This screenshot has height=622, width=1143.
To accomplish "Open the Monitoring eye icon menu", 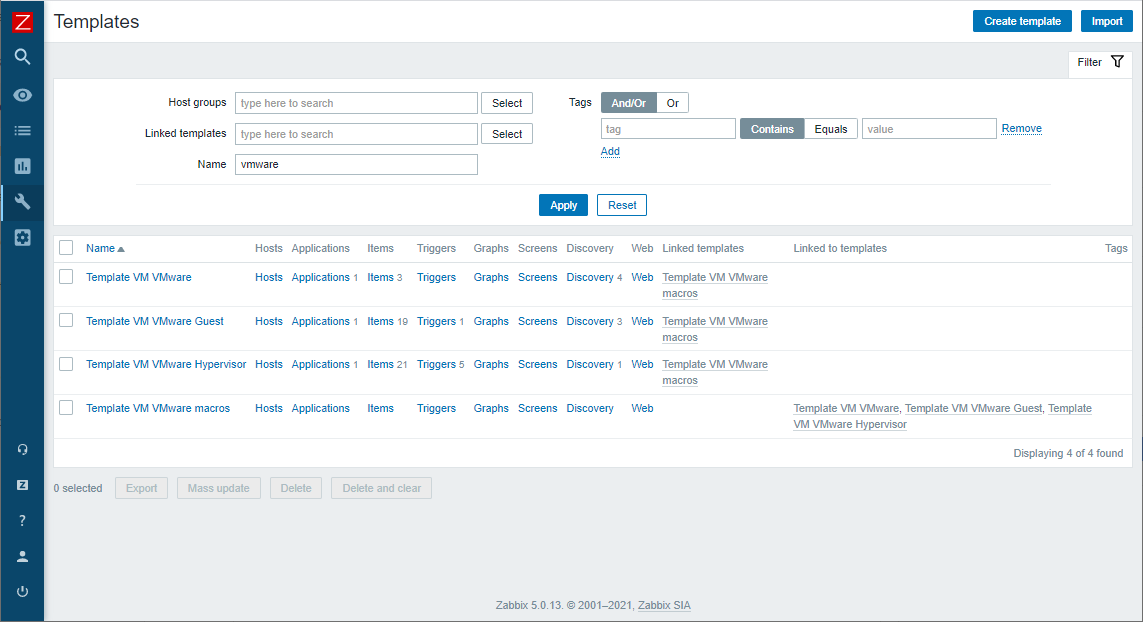I will [23, 95].
